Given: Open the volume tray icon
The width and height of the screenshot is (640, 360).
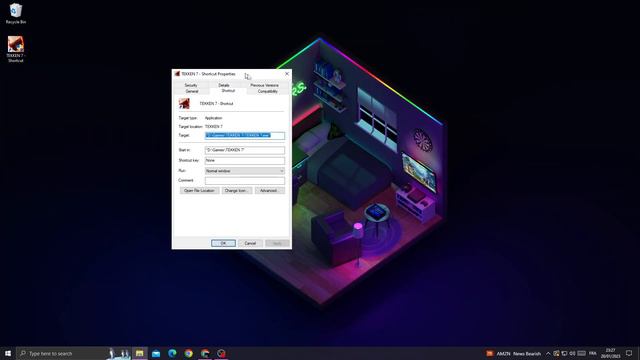Looking at the screenshot, I should [572, 353].
